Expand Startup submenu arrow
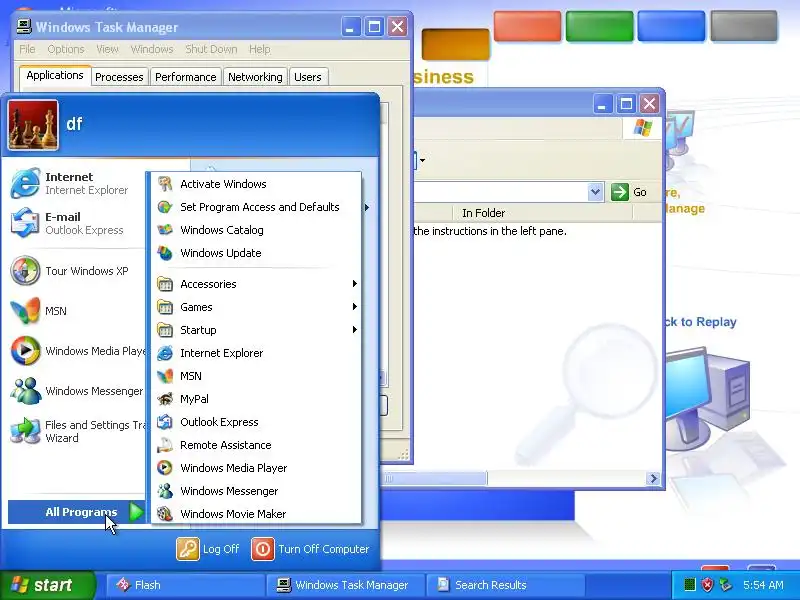Viewport: 800px width, 600px height. [354, 330]
